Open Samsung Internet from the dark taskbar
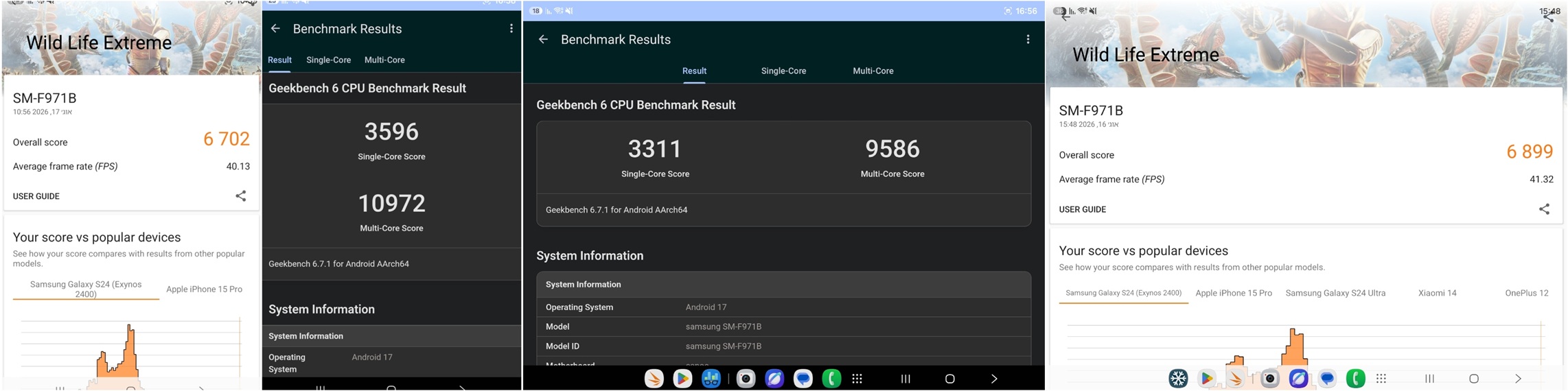The height and width of the screenshot is (391, 1568). (774, 379)
